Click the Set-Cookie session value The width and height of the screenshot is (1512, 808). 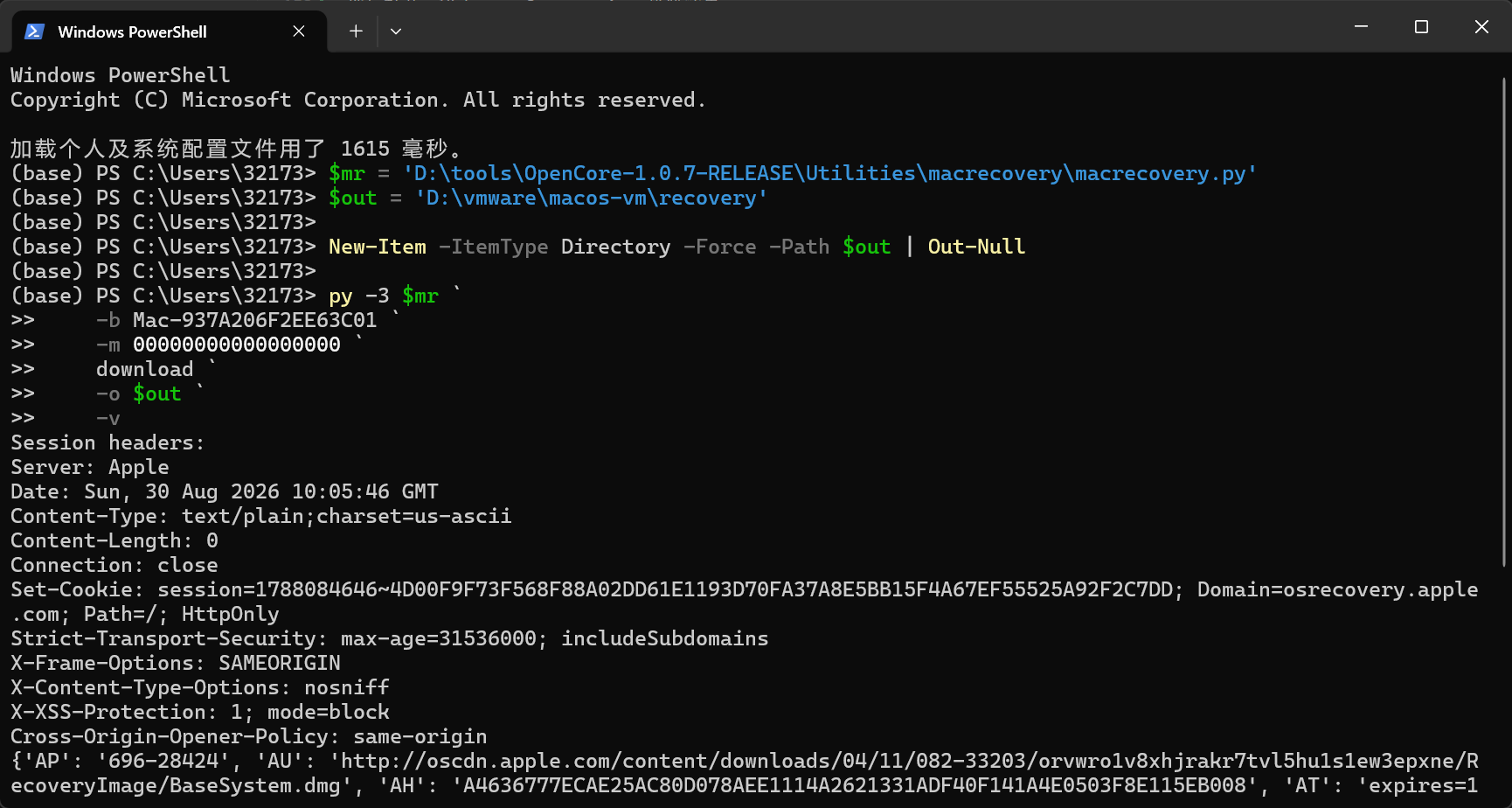tap(665, 589)
